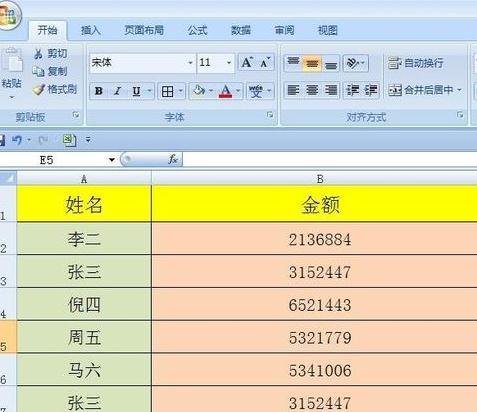Click the Select All corner
This screenshot has height=412, width=477.
click(8, 178)
